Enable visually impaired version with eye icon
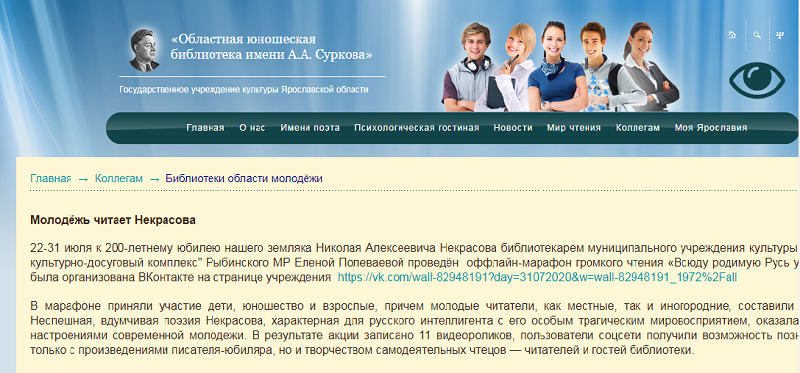This screenshot has height=373, width=800. click(757, 80)
